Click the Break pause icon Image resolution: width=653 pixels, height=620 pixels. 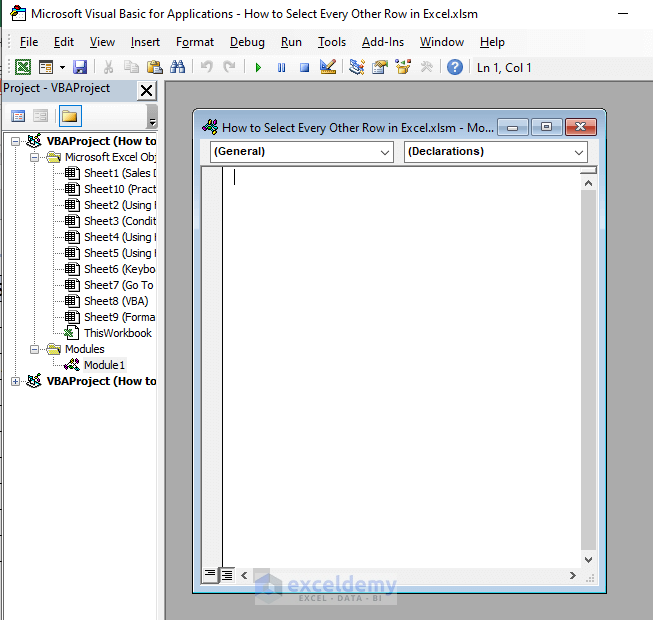pos(282,67)
